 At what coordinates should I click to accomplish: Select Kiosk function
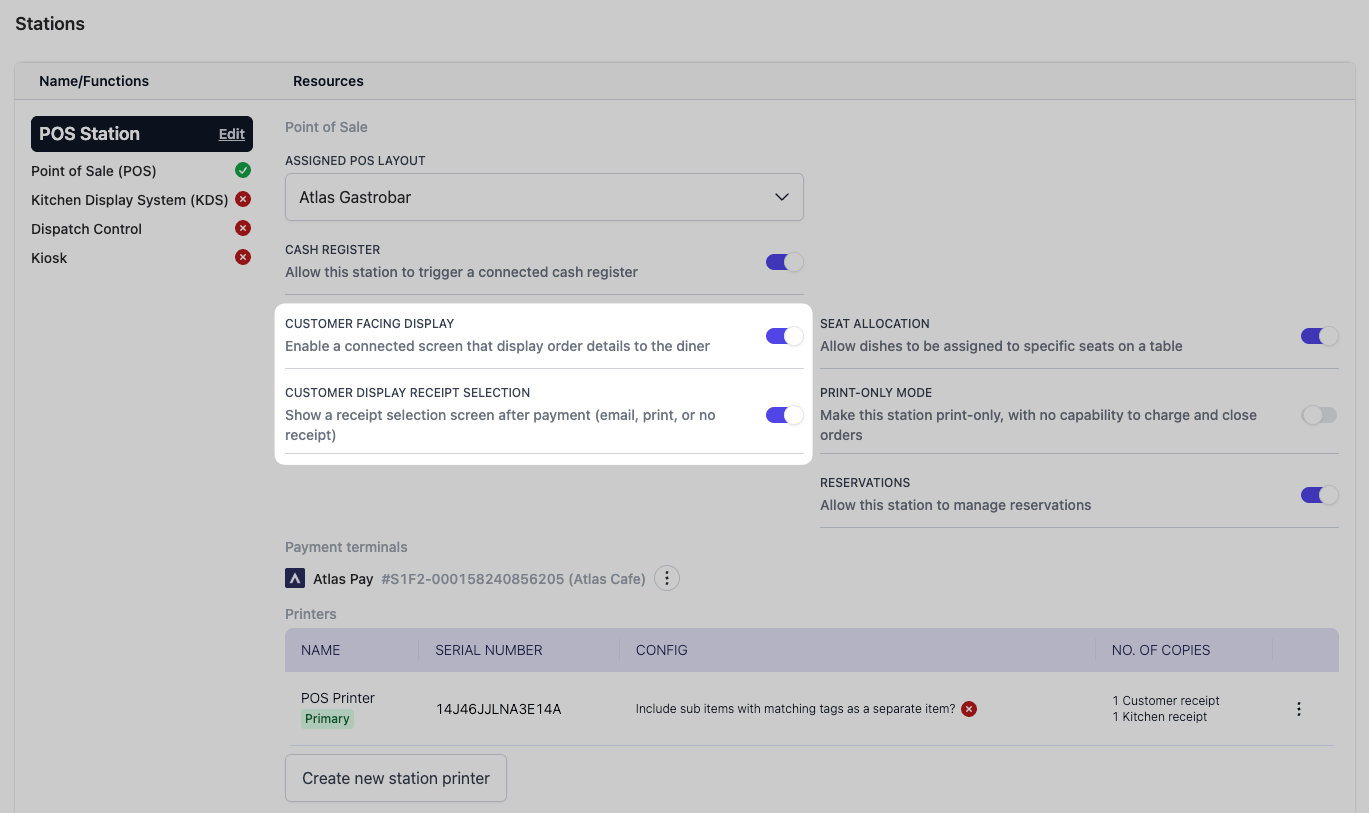49,258
